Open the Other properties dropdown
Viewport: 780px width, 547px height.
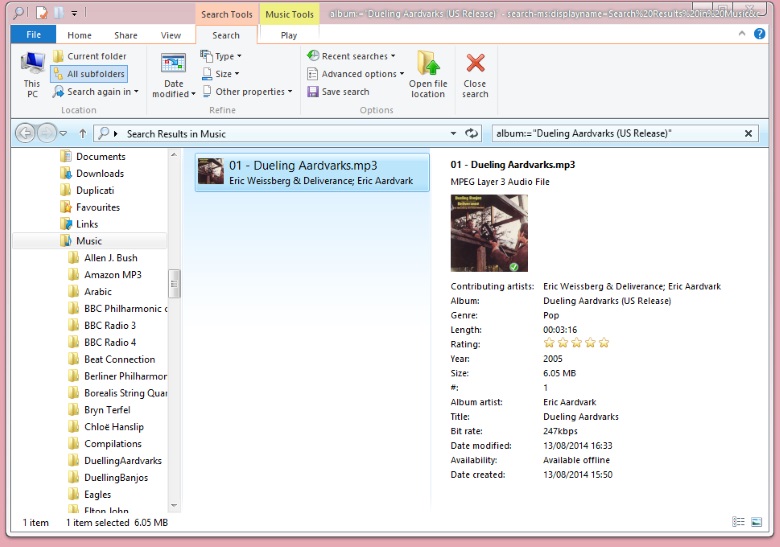tap(247, 92)
